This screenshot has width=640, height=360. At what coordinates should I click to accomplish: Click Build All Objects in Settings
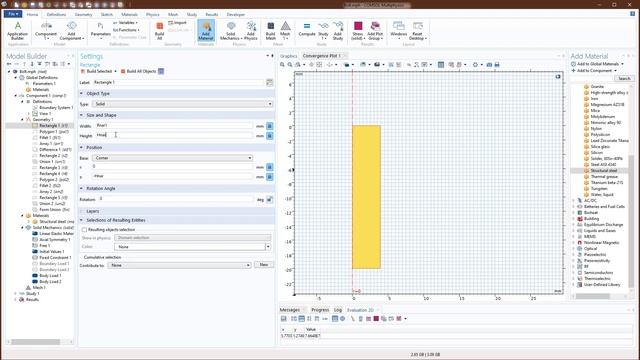138,71
